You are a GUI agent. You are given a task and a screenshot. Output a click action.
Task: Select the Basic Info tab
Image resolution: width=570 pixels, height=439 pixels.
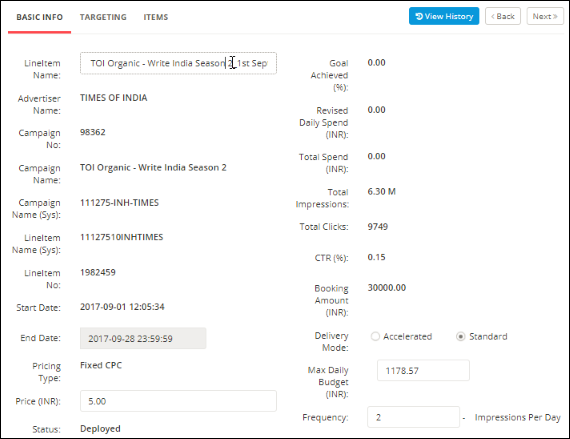coord(40,17)
